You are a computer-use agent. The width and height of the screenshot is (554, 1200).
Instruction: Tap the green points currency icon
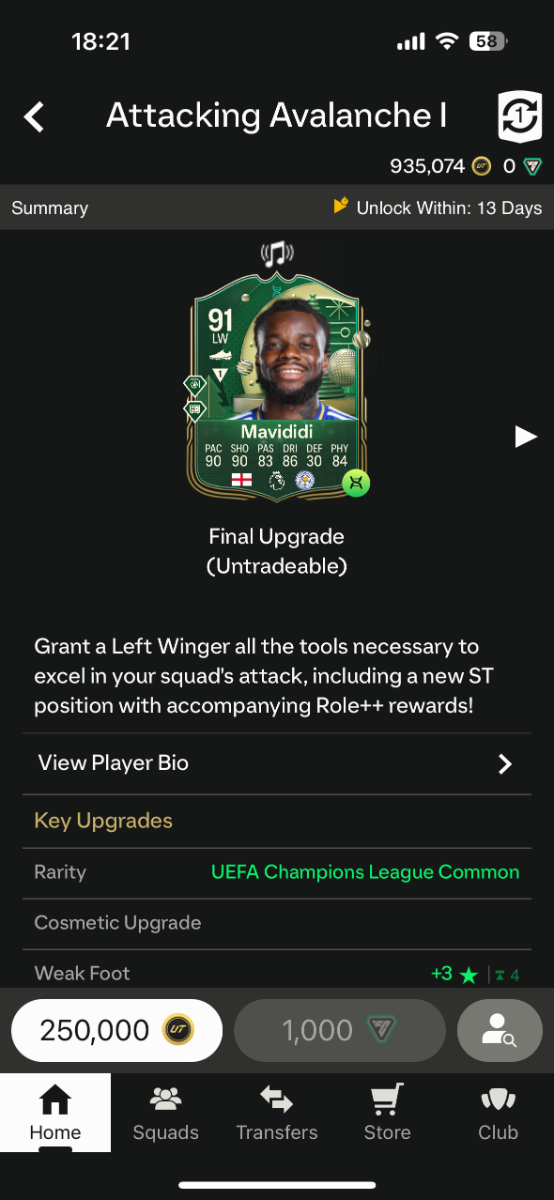[x=533, y=166]
